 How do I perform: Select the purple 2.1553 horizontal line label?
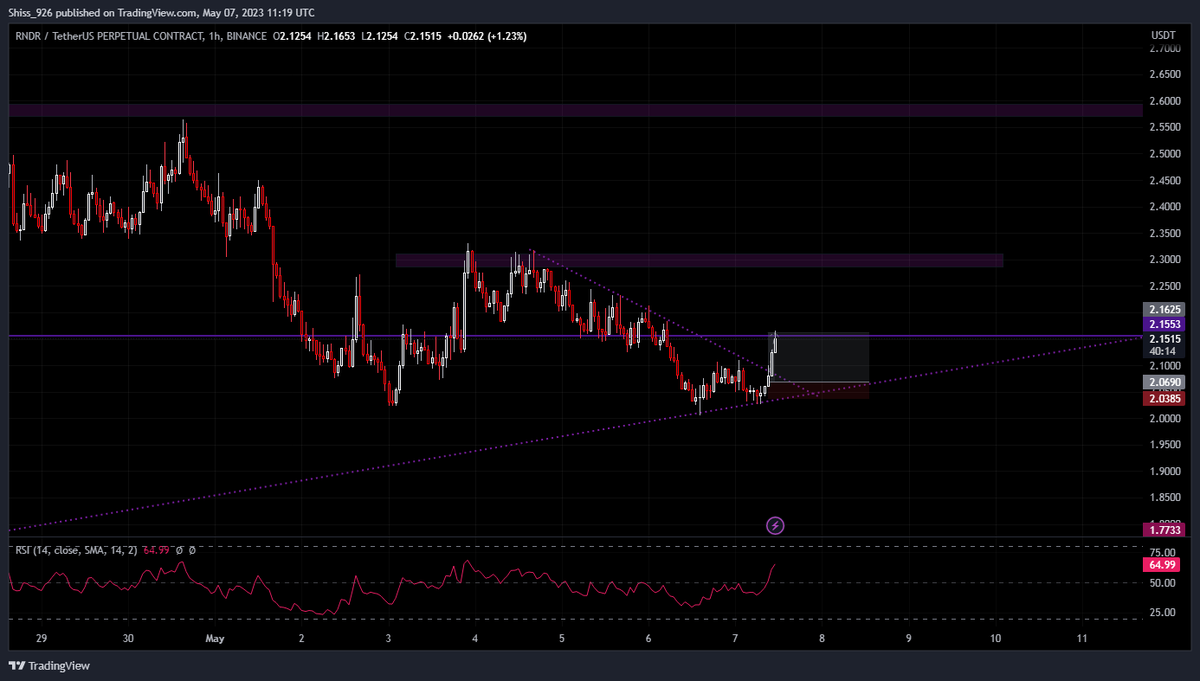coord(1163,326)
